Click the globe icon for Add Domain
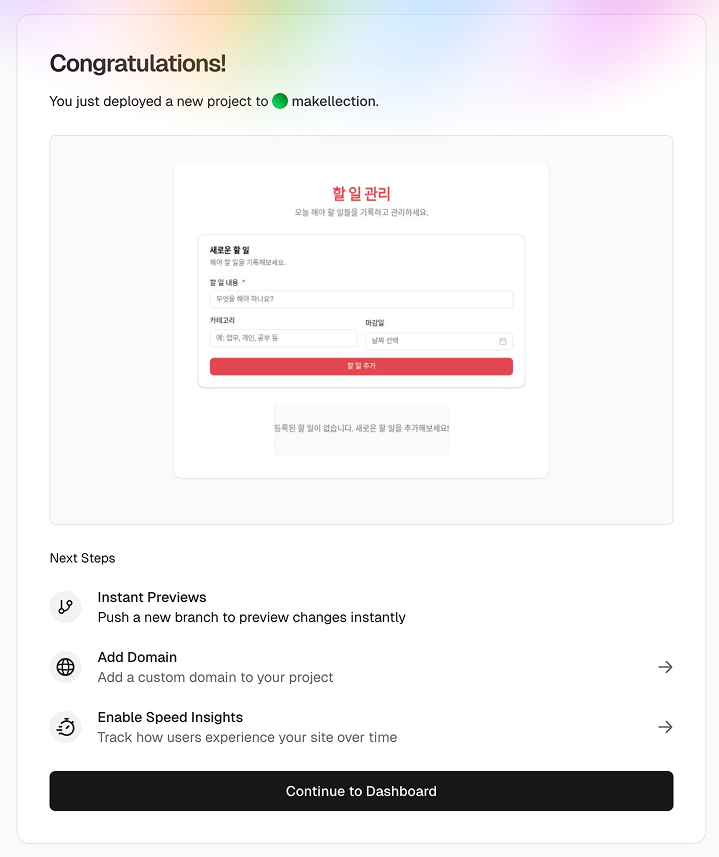 point(66,667)
